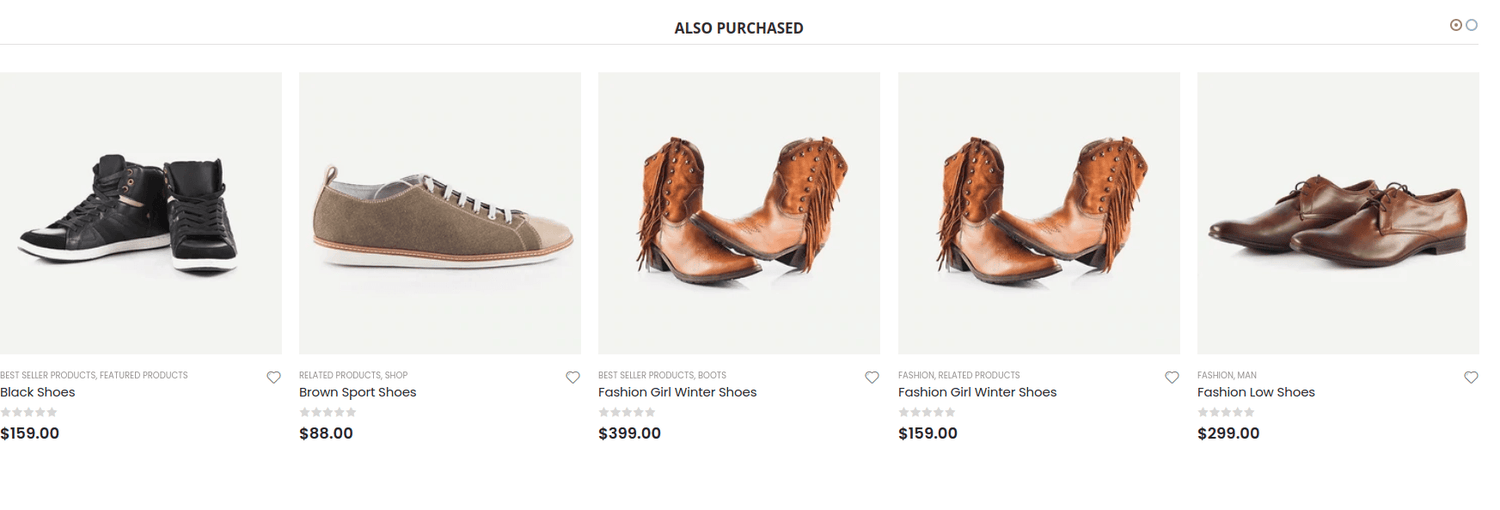Favorite the $399.00 Fashion Girl Winter Shoes
This screenshot has width=1500, height=510.
click(872, 377)
